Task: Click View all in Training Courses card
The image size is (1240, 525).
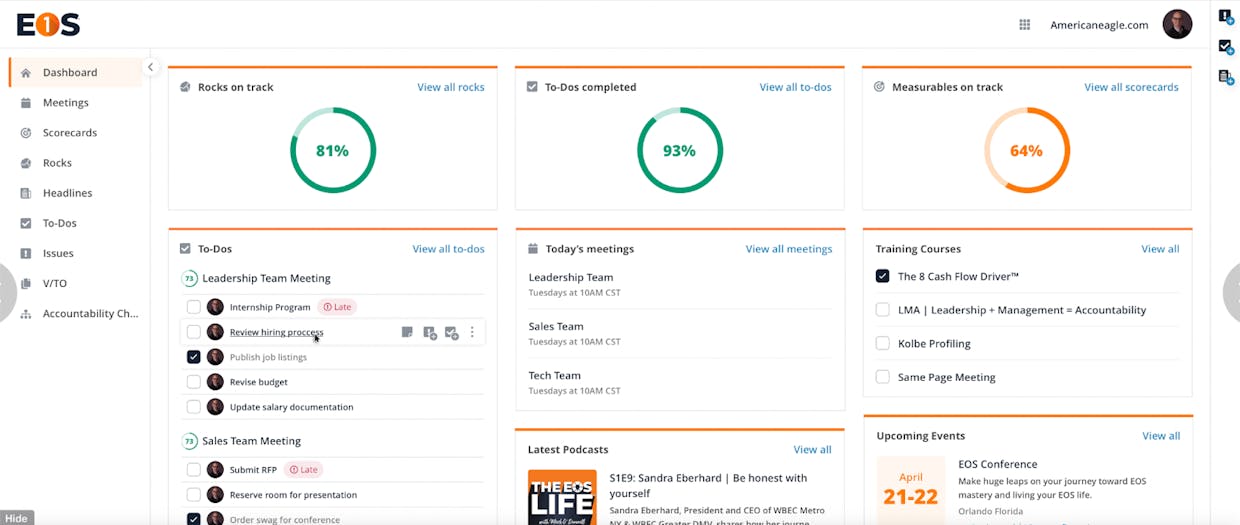Action: click(x=1160, y=249)
